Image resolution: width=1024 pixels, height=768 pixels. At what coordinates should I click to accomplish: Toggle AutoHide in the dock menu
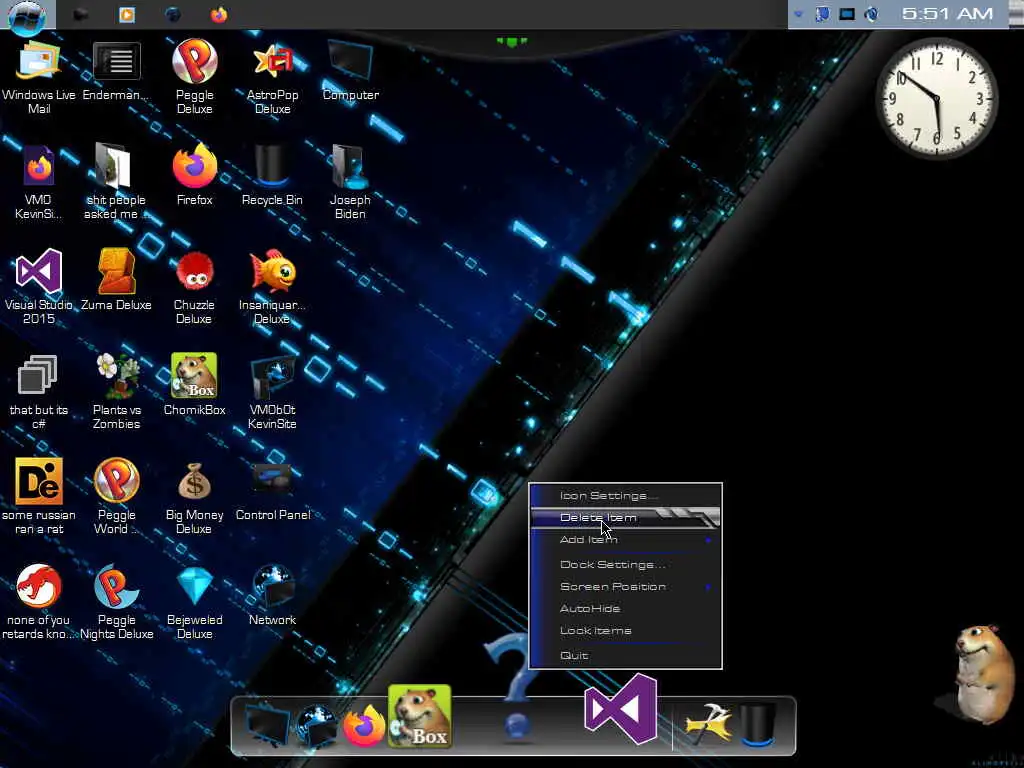coord(625,608)
